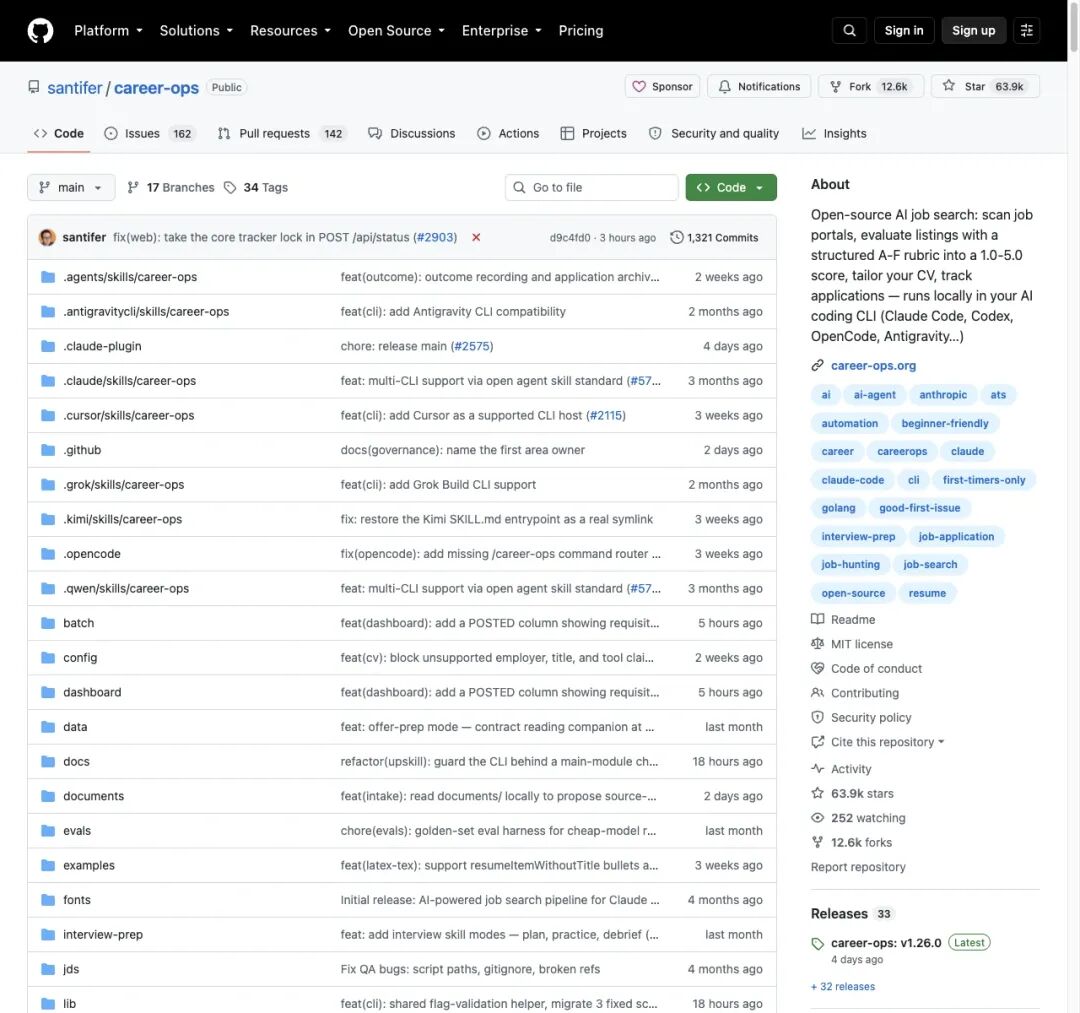Open the interview-prep folder
The image size is (1080, 1013).
pyautogui.click(x=103, y=934)
